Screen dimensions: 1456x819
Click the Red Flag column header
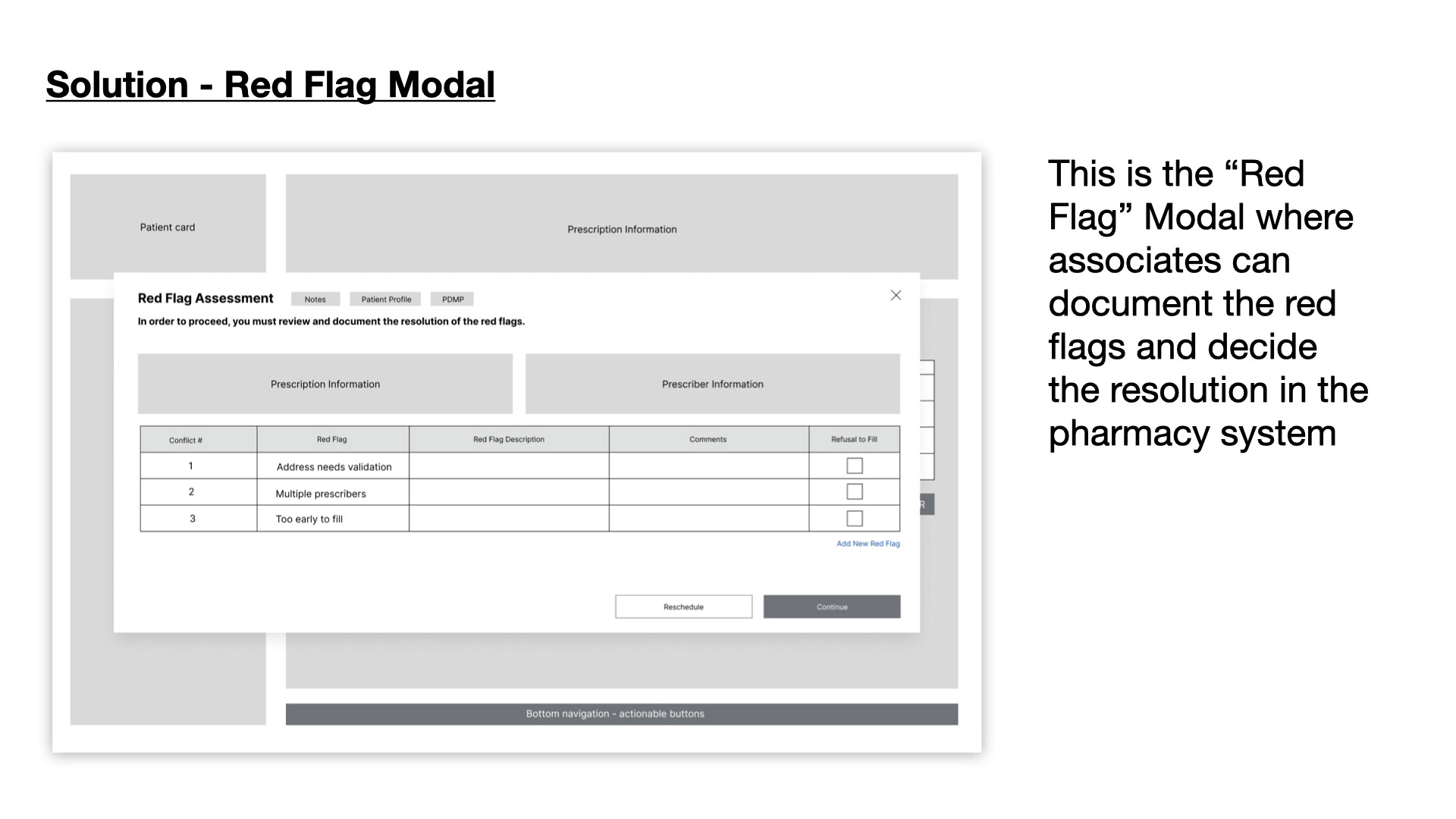point(332,440)
